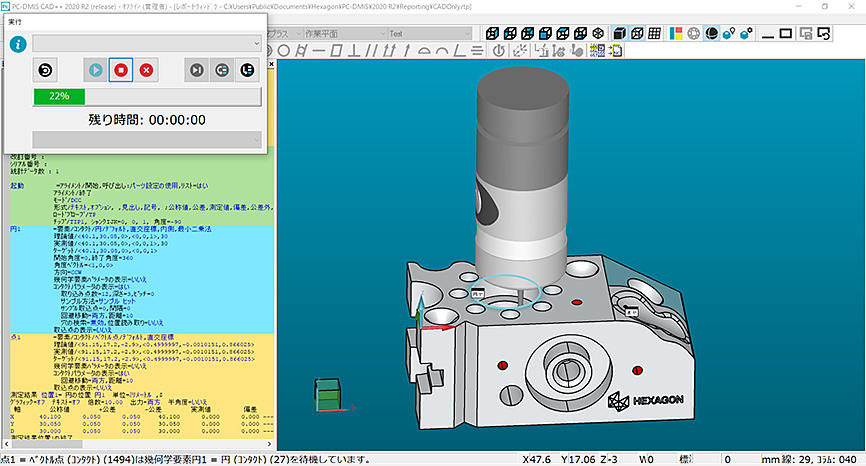Viewport: 866px width, 466px height.
Task: Select the arc profile icon
Action: pyautogui.click(x=442, y=51)
